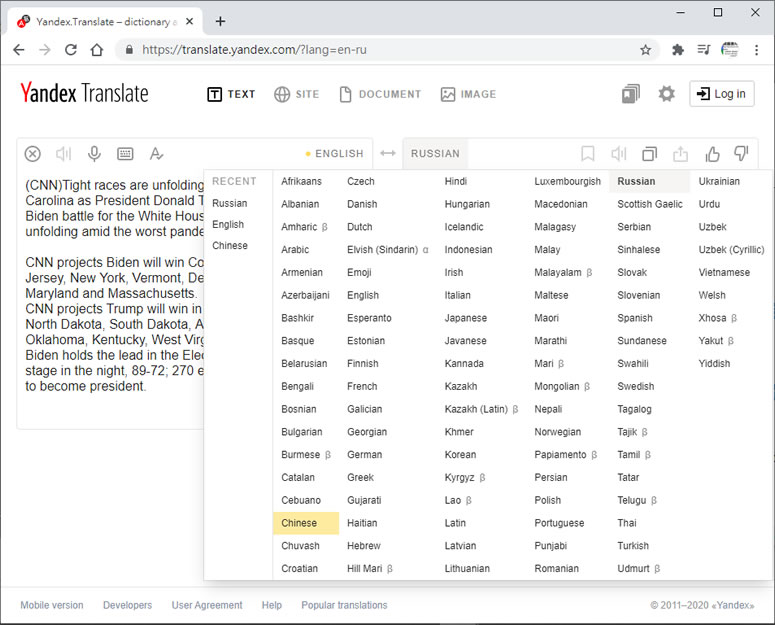Open the browser extensions puzzle icon

pyautogui.click(x=678, y=50)
